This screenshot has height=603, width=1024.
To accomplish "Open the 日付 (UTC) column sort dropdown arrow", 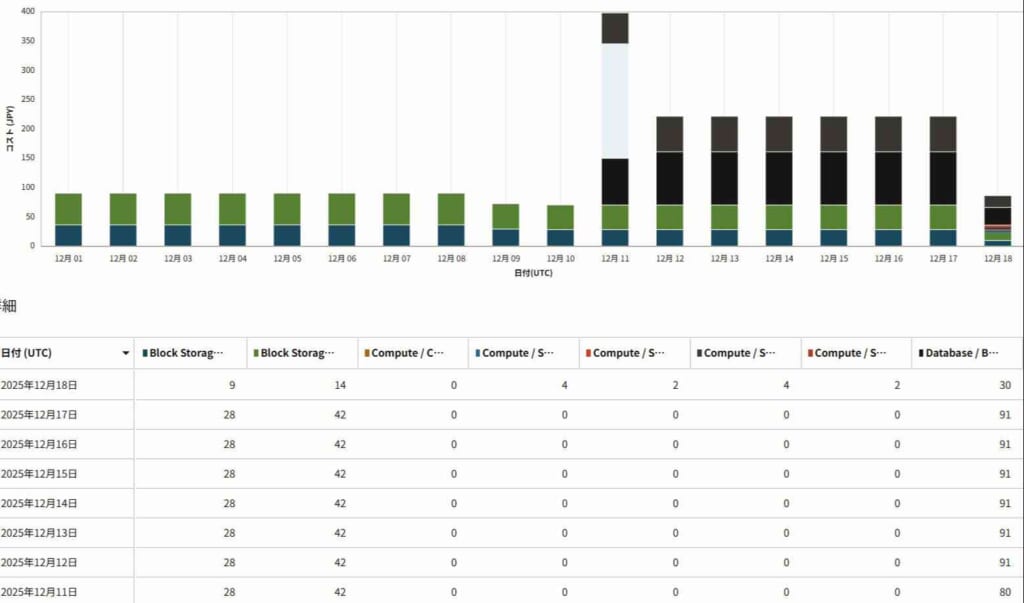I will tap(125, 353).
